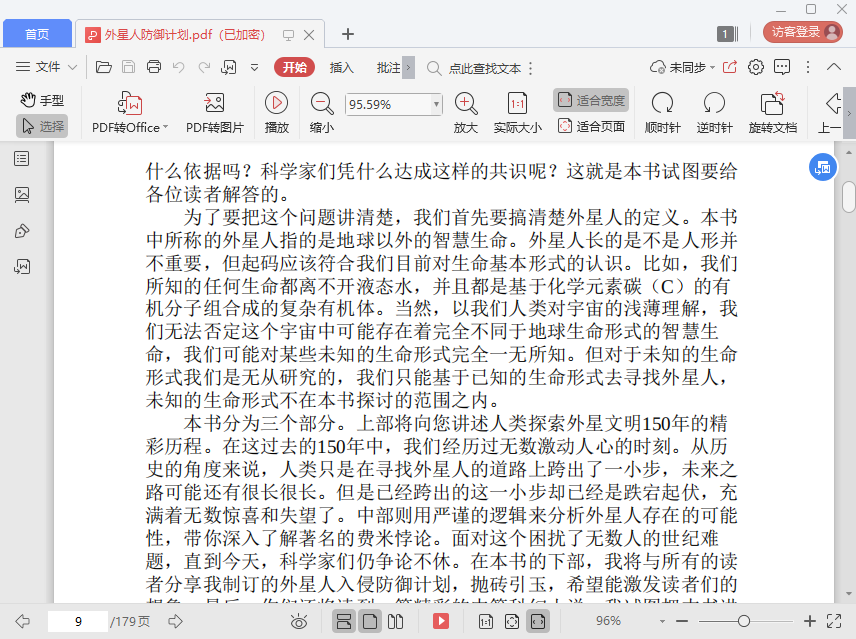The width and height of the screenshot is (856, 639).
Task: Click the red play button in status bar
Action: 441,621
